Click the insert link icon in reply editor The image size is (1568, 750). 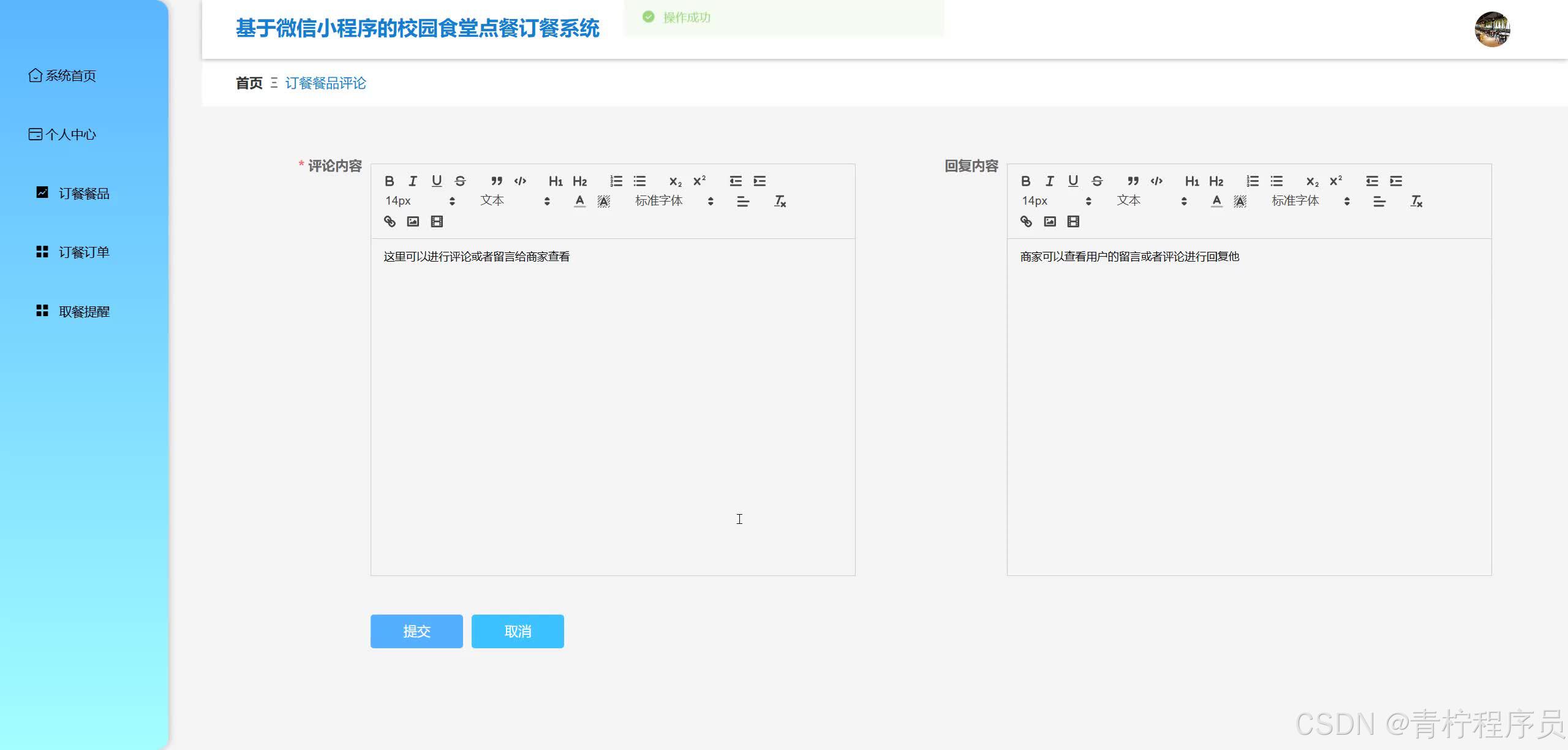(x=1026, y=221)
